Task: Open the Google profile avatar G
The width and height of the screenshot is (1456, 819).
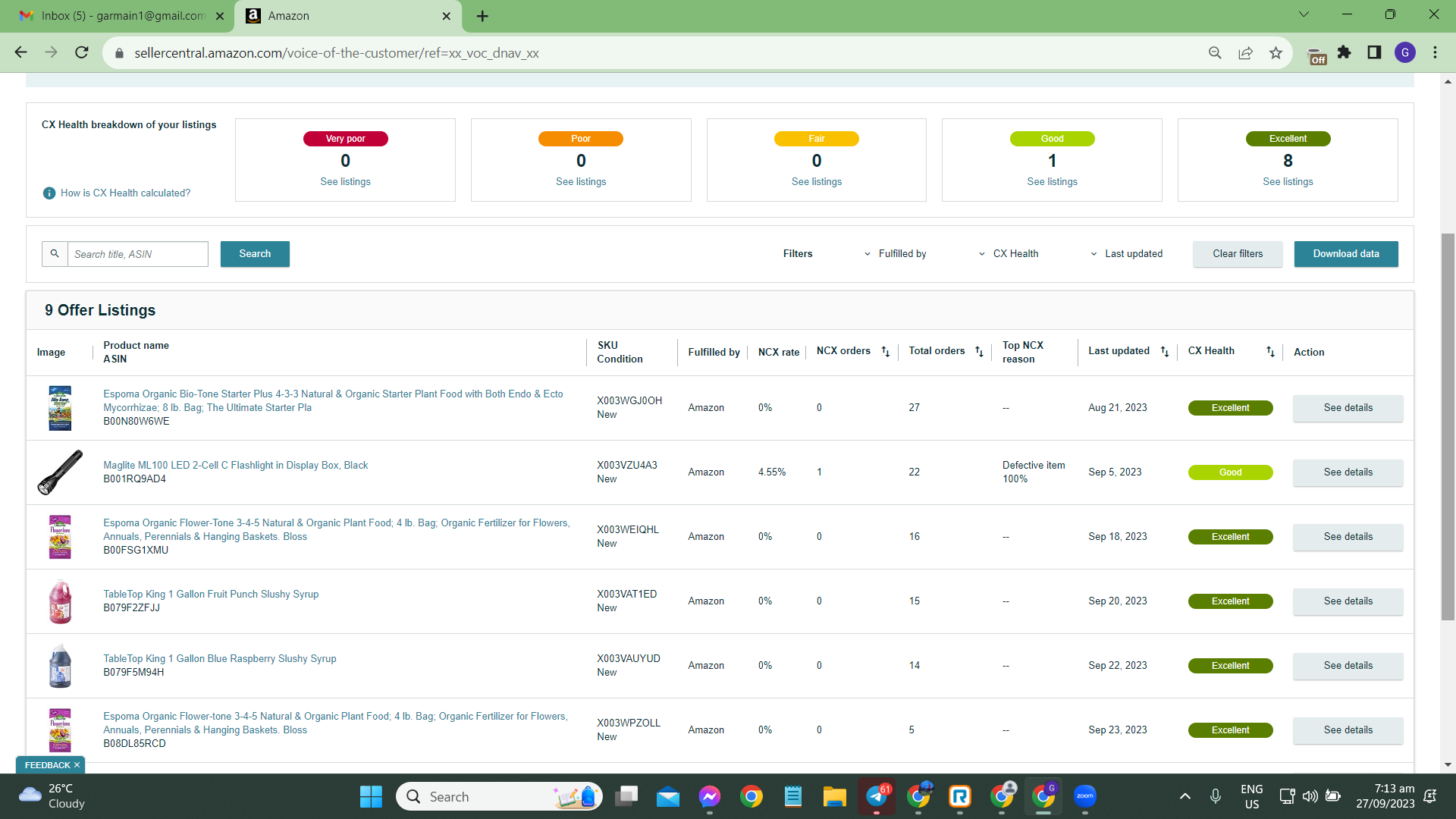Action: [x=1405, y=52]
